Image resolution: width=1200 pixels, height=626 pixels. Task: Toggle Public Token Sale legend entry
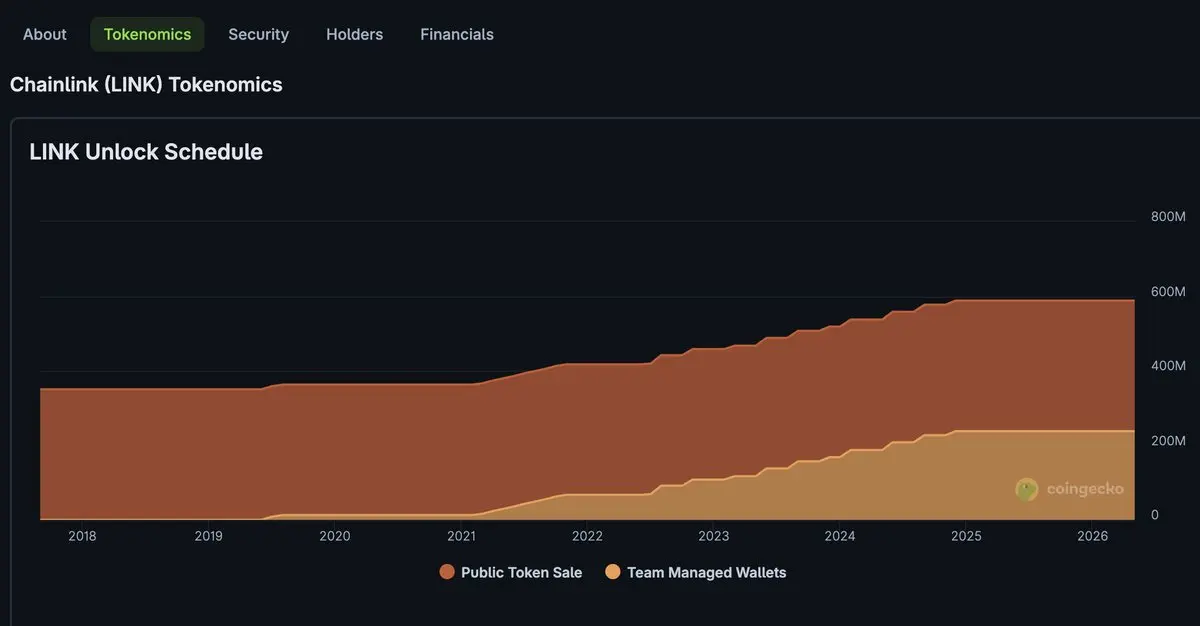pos(511,573)
